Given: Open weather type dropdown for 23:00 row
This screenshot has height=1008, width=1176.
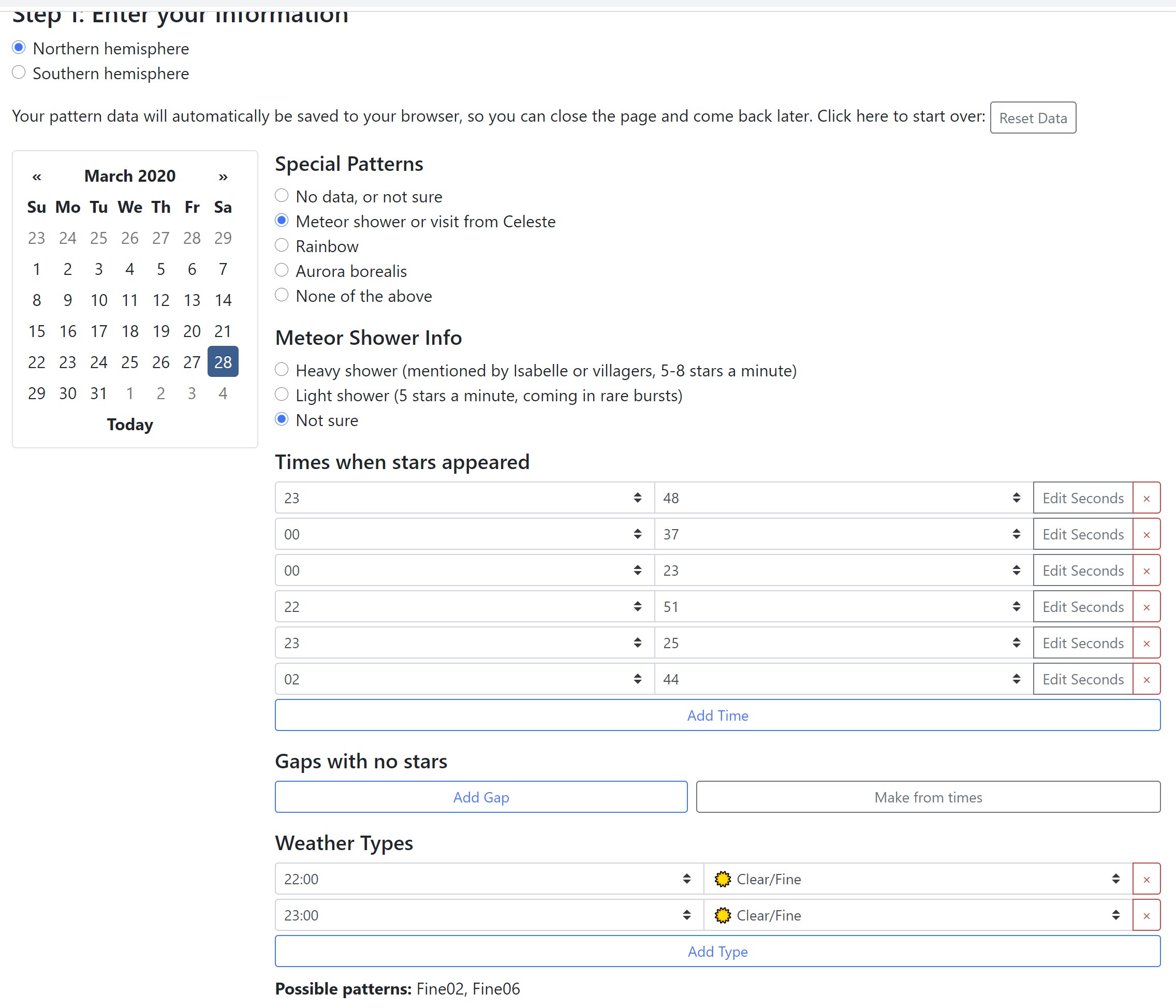Looking at the screenshot, I should tap(917, 915).
